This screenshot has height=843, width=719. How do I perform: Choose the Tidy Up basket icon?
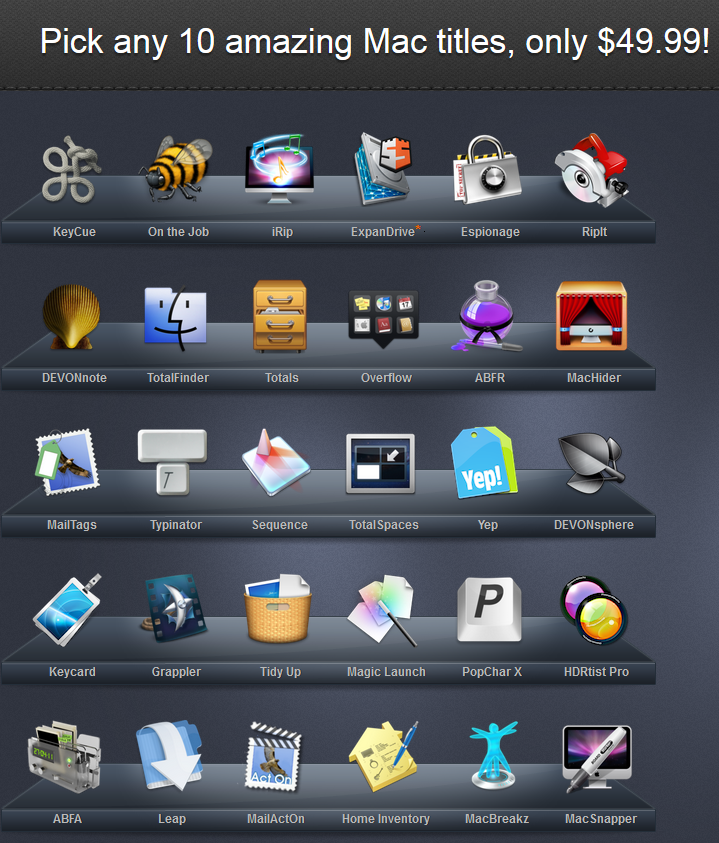(x=279, y=610)
